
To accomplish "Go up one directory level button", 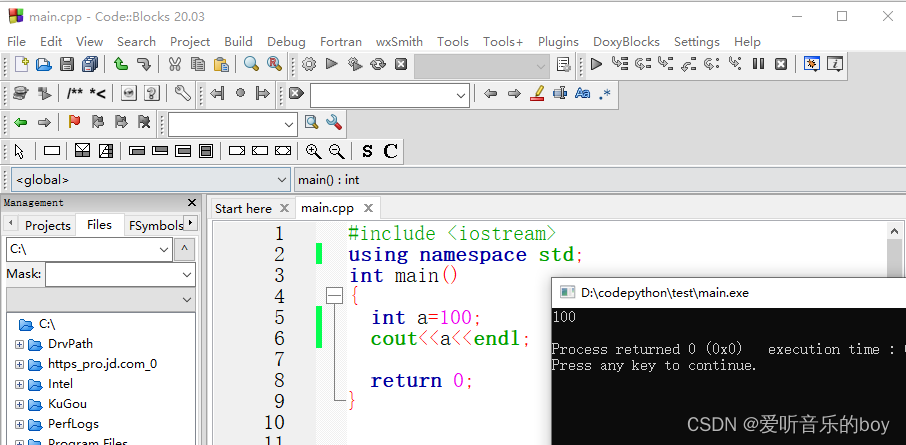I will tap(184, 249).
